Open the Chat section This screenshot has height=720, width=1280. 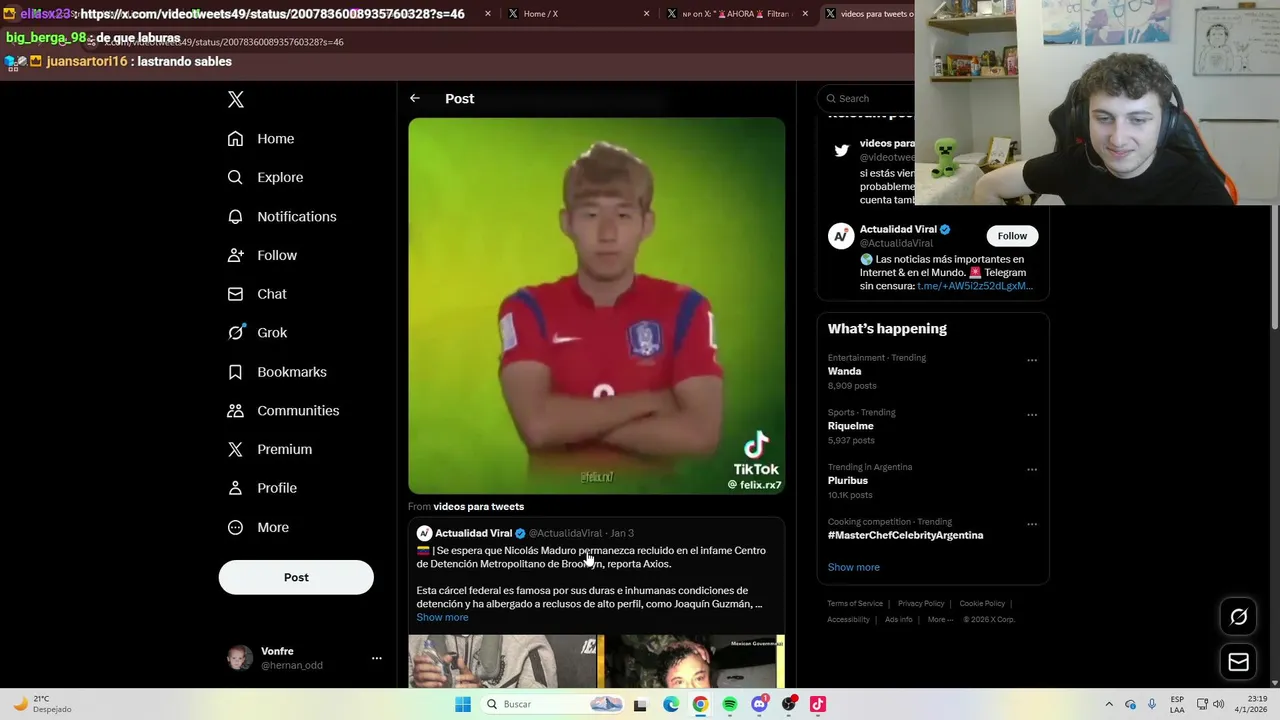click(x=256, y=294)
